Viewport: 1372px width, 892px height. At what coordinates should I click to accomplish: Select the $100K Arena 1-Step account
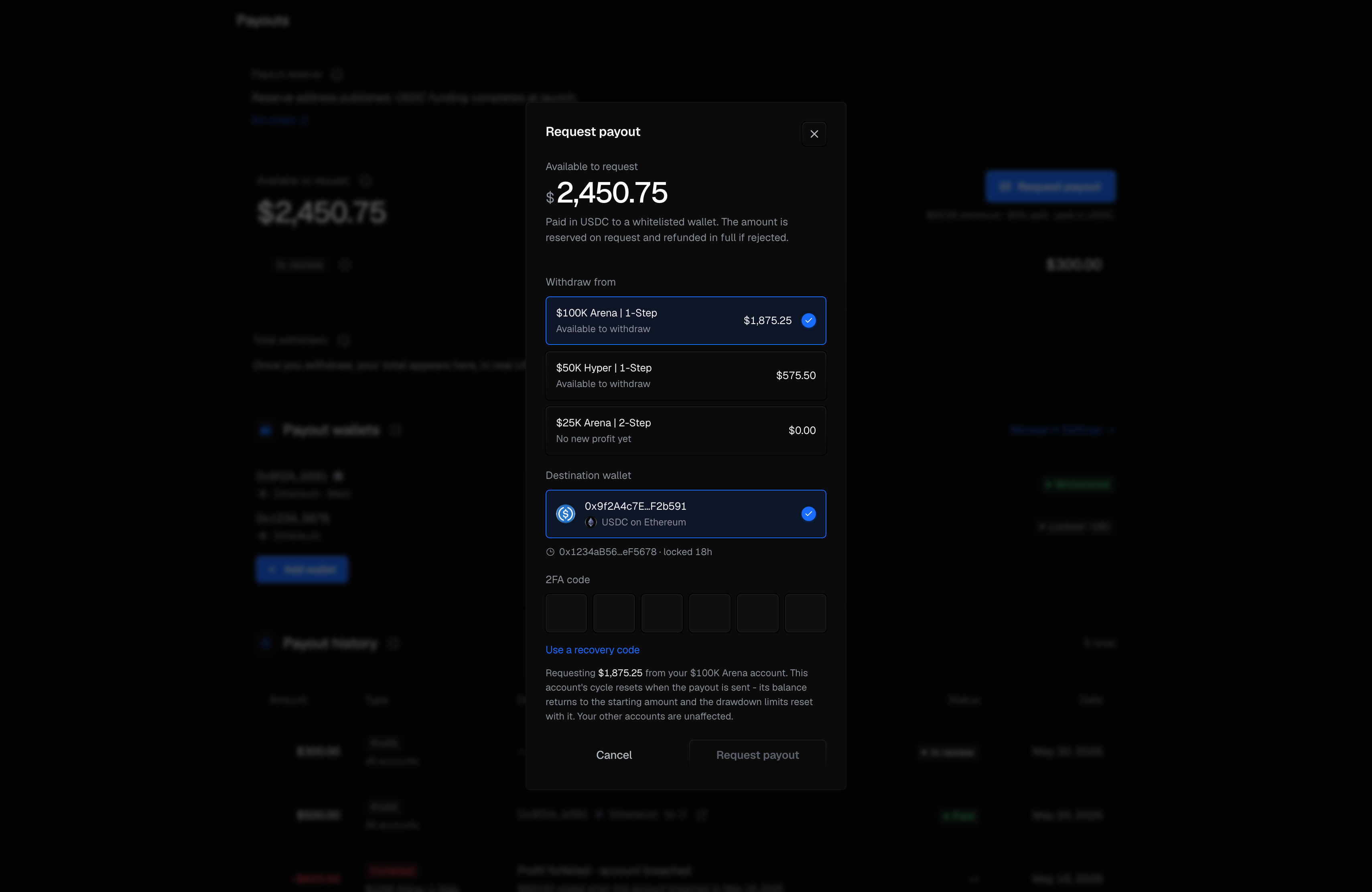[x=686, y=320]
